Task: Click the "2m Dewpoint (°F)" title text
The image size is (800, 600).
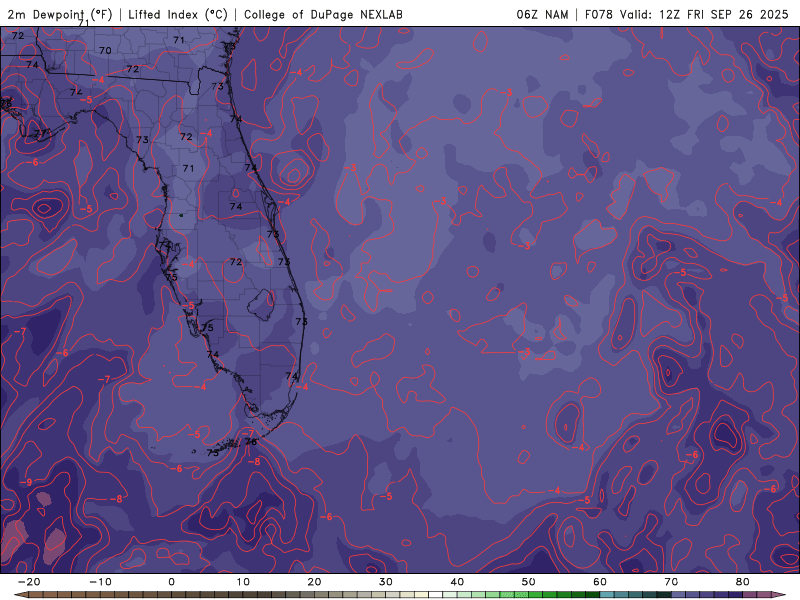Action: tap(60, 14)
